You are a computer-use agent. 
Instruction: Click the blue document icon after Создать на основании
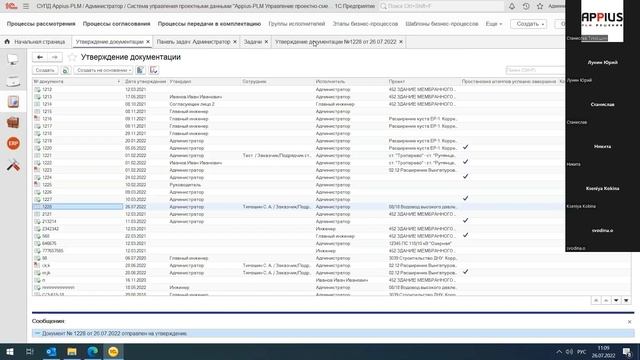[x=140, y=70]
